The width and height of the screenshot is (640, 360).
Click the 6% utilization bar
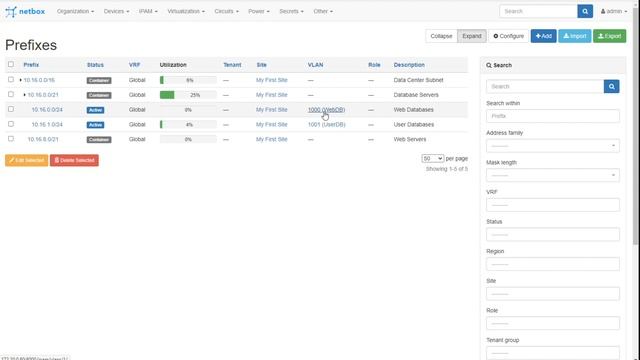click(x=188, y=80)
